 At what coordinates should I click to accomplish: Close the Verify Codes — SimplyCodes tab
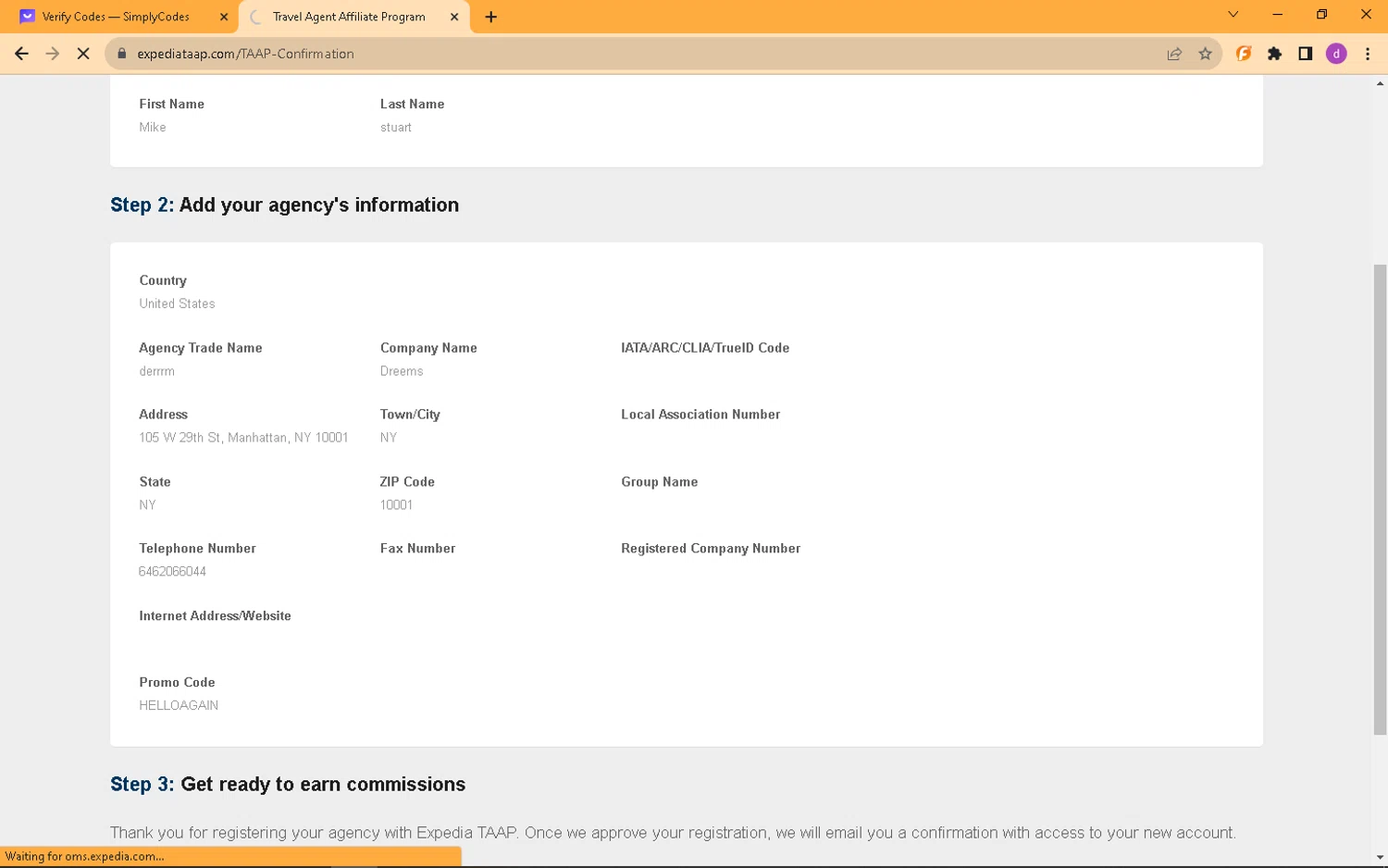(224, 17)
